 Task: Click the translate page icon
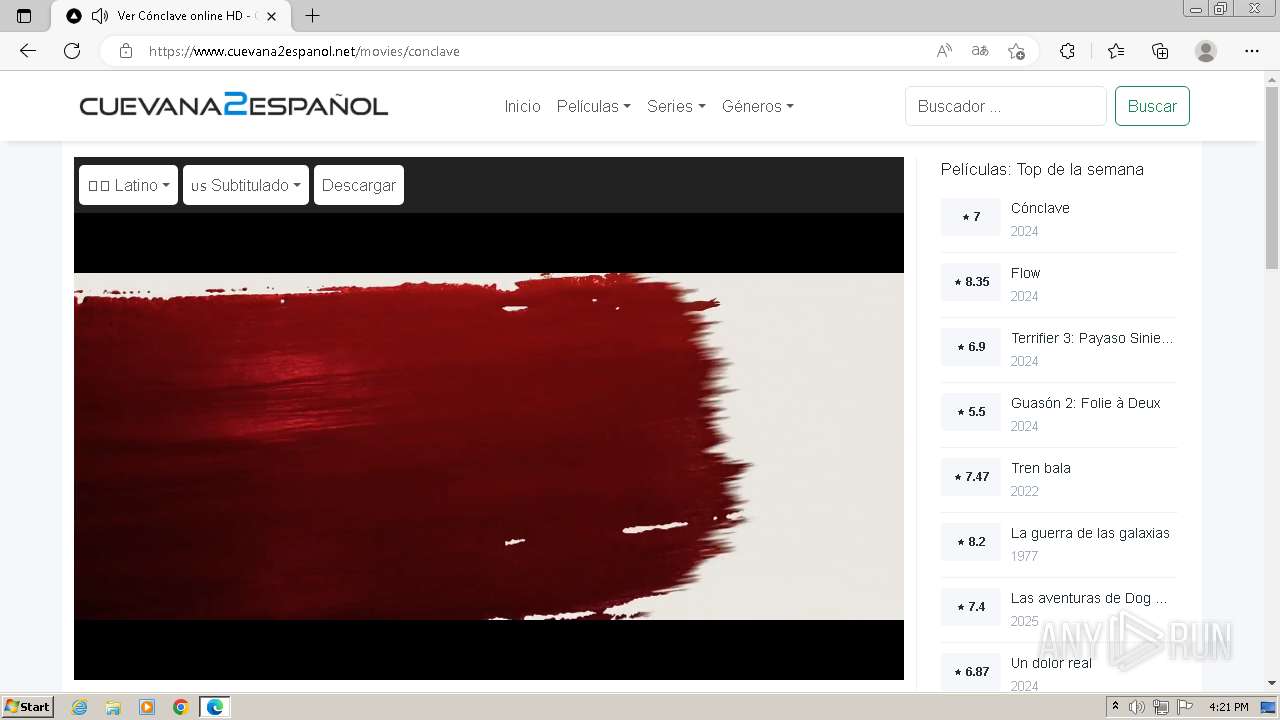click(980, 51)
